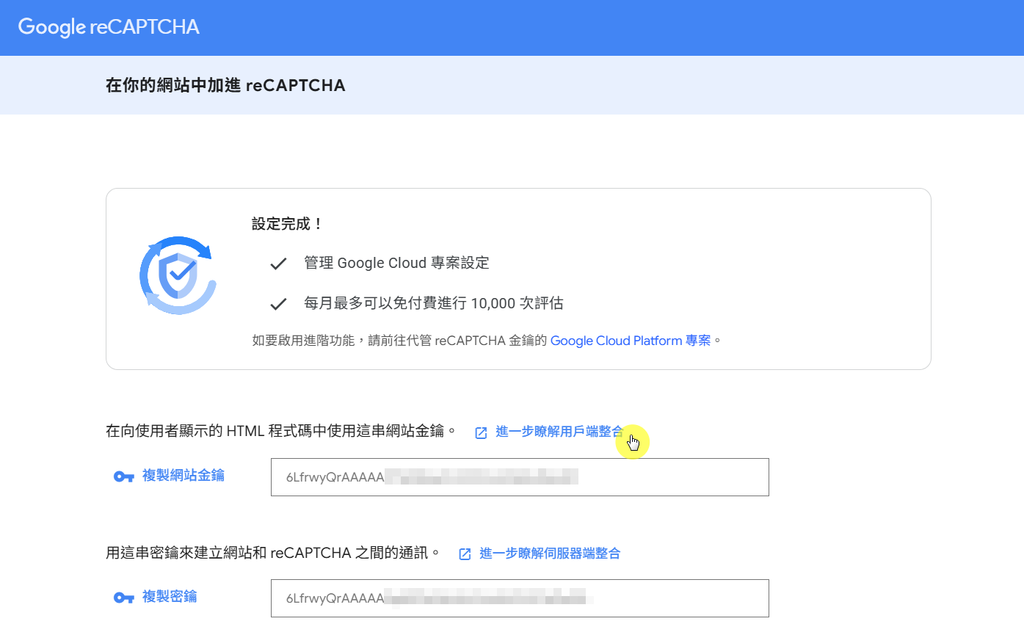Image resolution: width=1024 pixels, height=635 pixels.
Task: Open the Google Cloud Platform 專案 link
Action: tap(630, 340)
